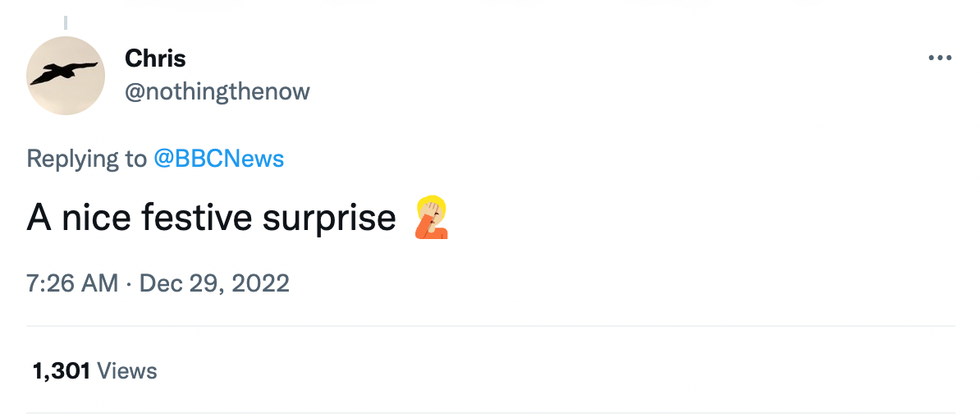Visit the @nothingthenow handle
The width and height of the screenshot is (980, 419).
pos(217,91)
